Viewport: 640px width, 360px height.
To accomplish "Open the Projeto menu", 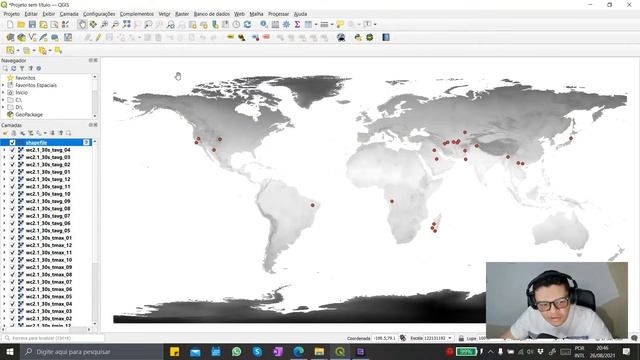I will coord(11,14).
